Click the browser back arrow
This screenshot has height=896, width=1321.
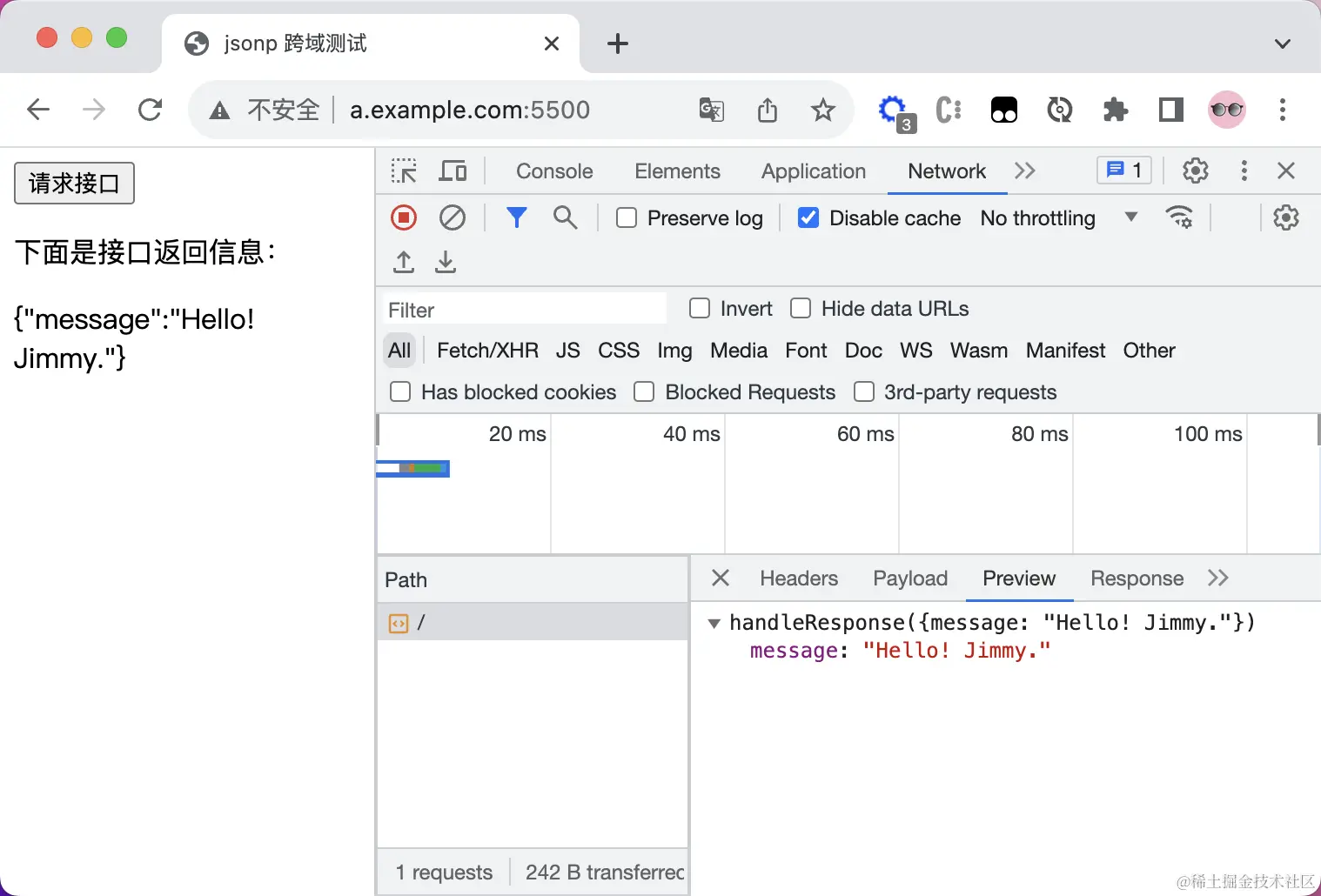(x=38, y=110)
